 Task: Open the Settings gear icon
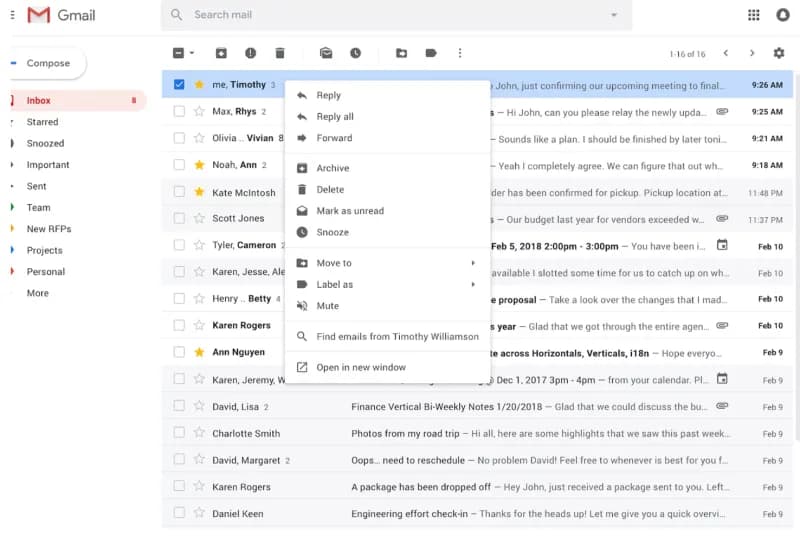(779, 53)
